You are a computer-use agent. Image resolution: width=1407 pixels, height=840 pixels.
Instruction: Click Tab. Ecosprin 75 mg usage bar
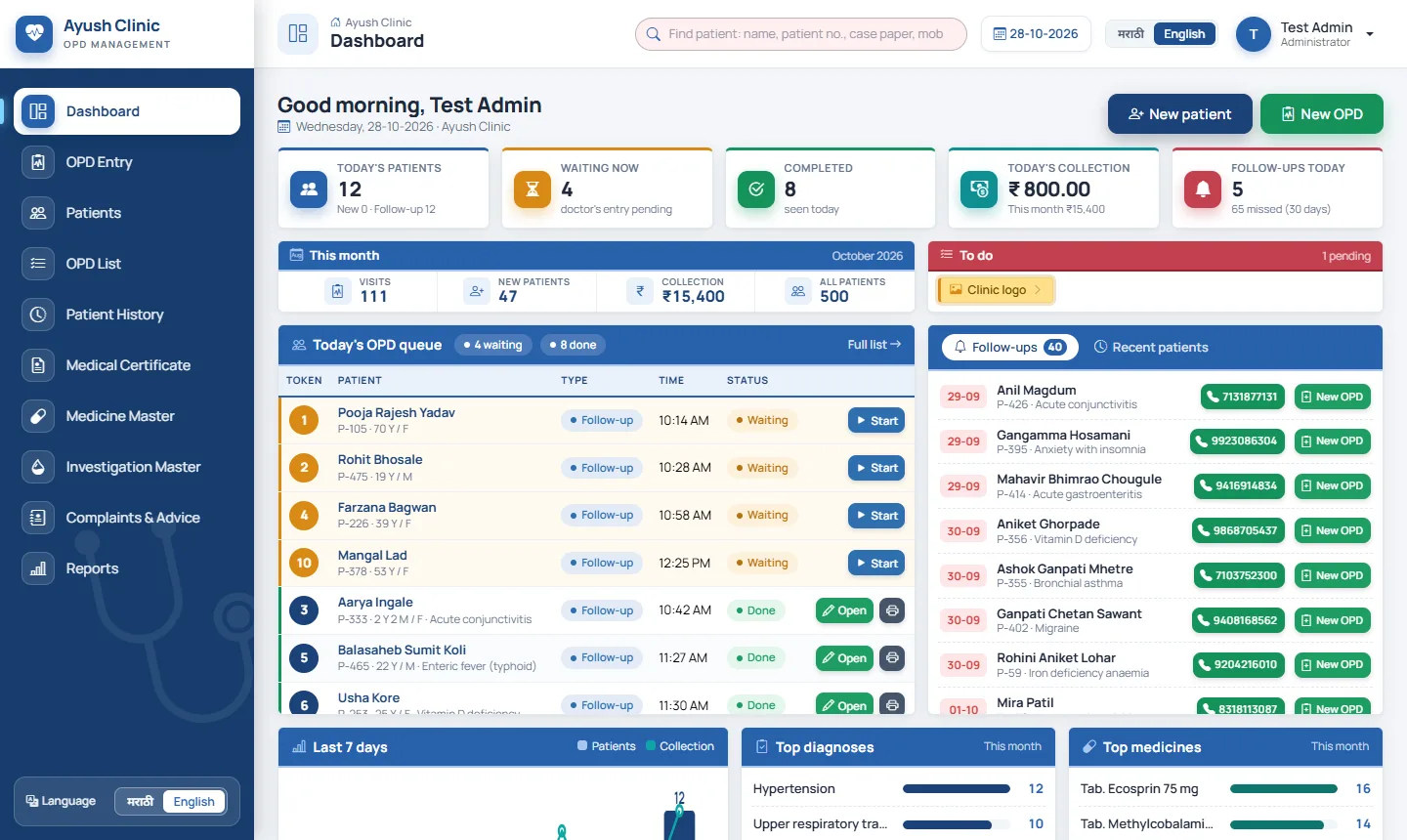click(x=1286, y=789)
